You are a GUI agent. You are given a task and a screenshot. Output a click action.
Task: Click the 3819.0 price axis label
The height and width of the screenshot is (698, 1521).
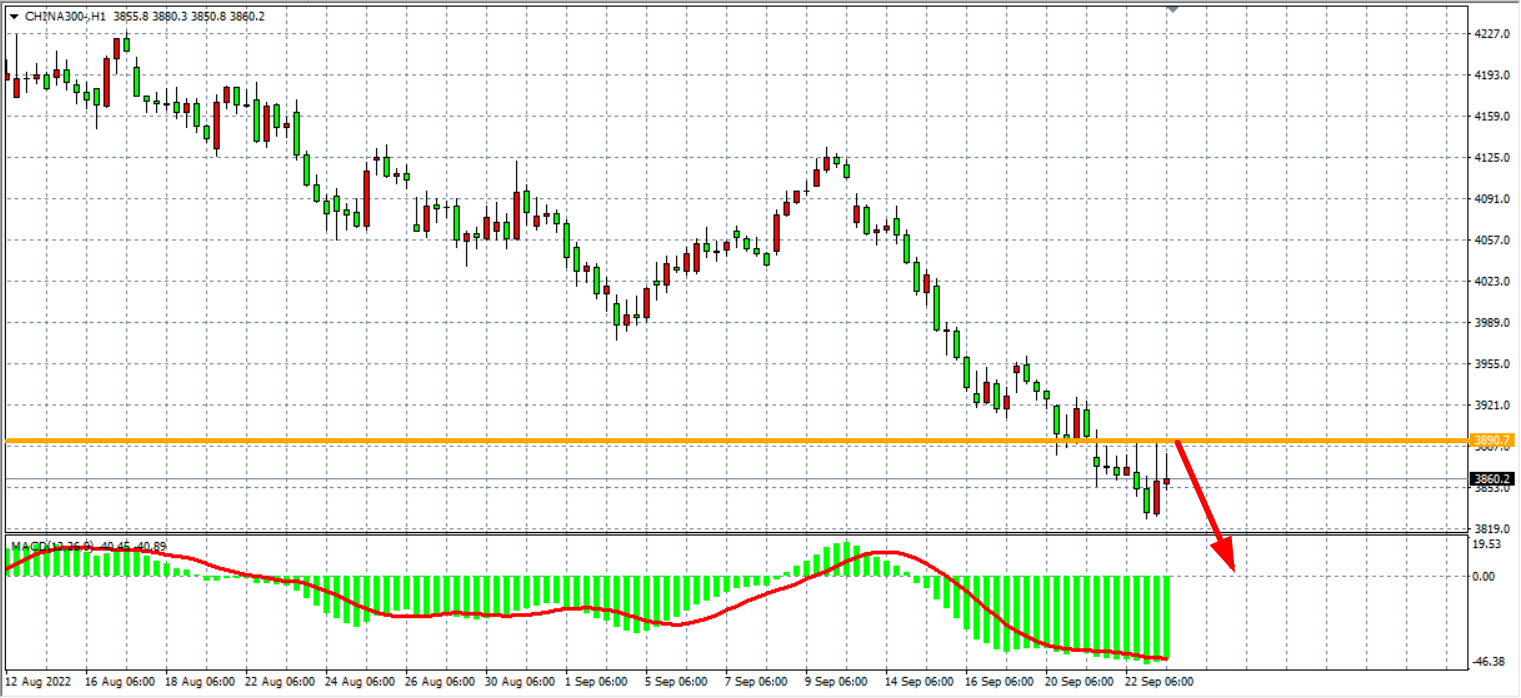1491,528
